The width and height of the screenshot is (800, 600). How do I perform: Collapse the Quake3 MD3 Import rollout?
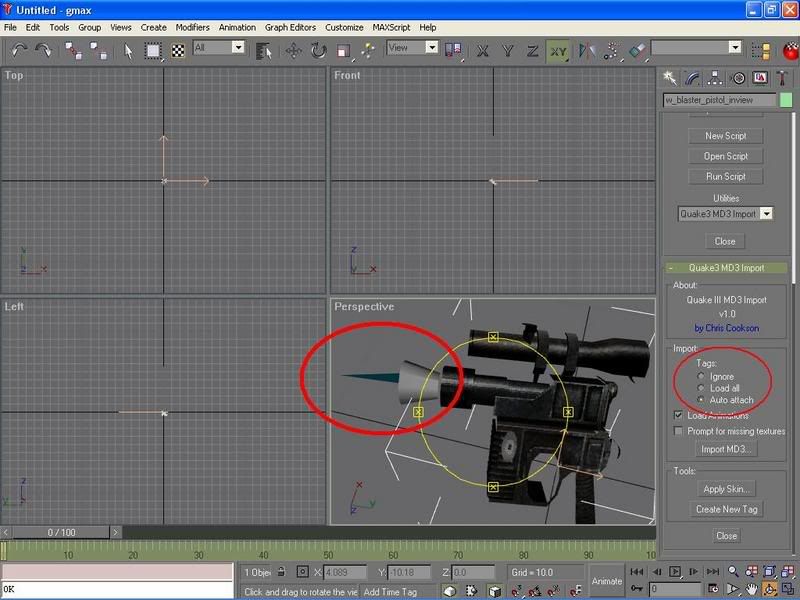(726, 268)
